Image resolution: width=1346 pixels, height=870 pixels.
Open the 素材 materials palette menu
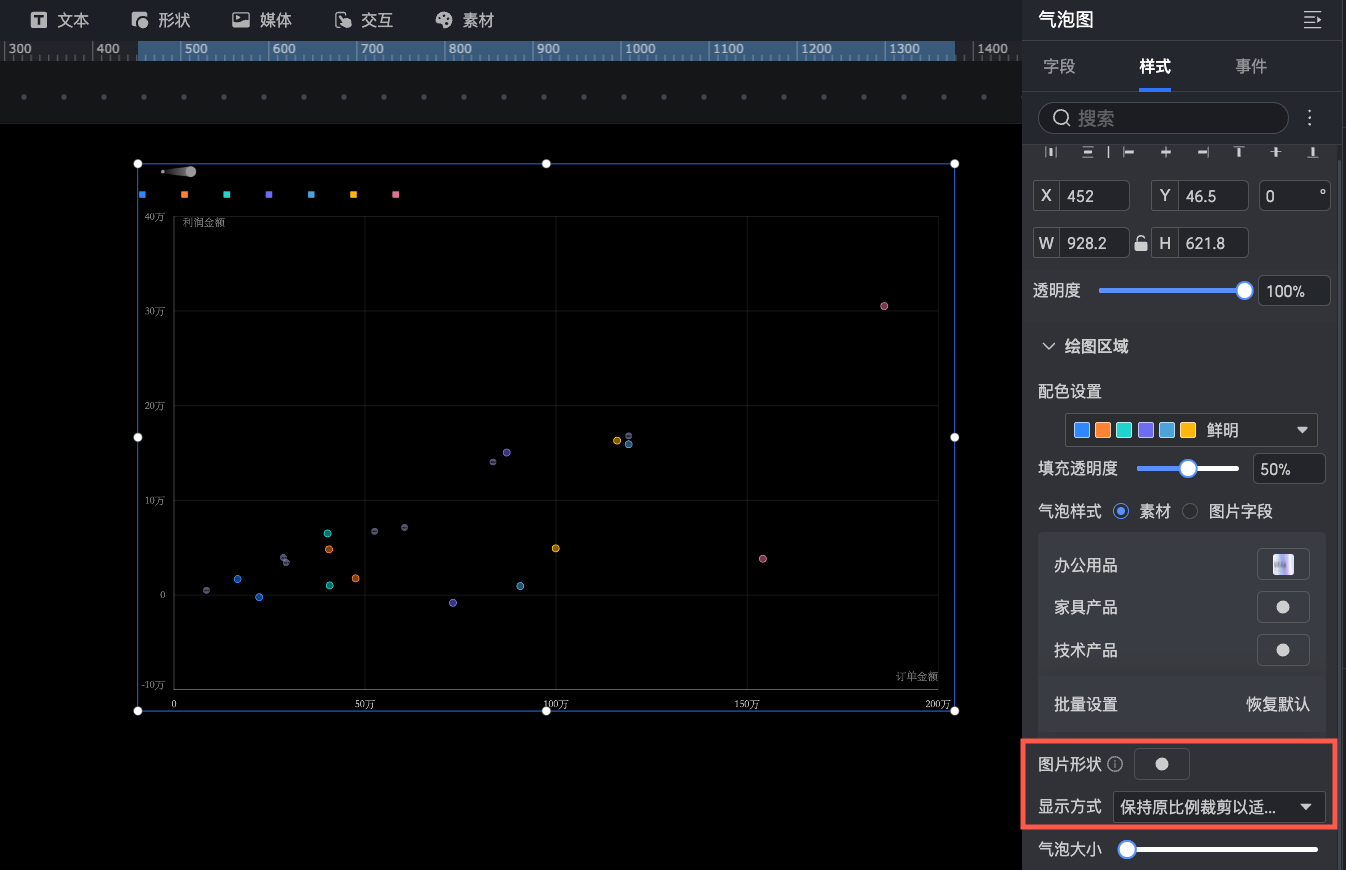click(465, 20)
